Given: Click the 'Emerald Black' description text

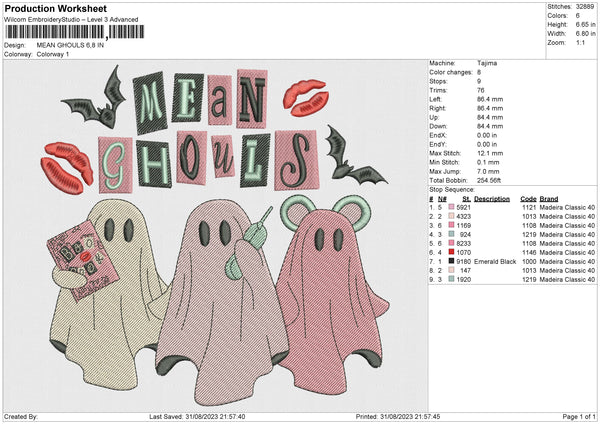Looking at the screenshot, I should (495, 262).
